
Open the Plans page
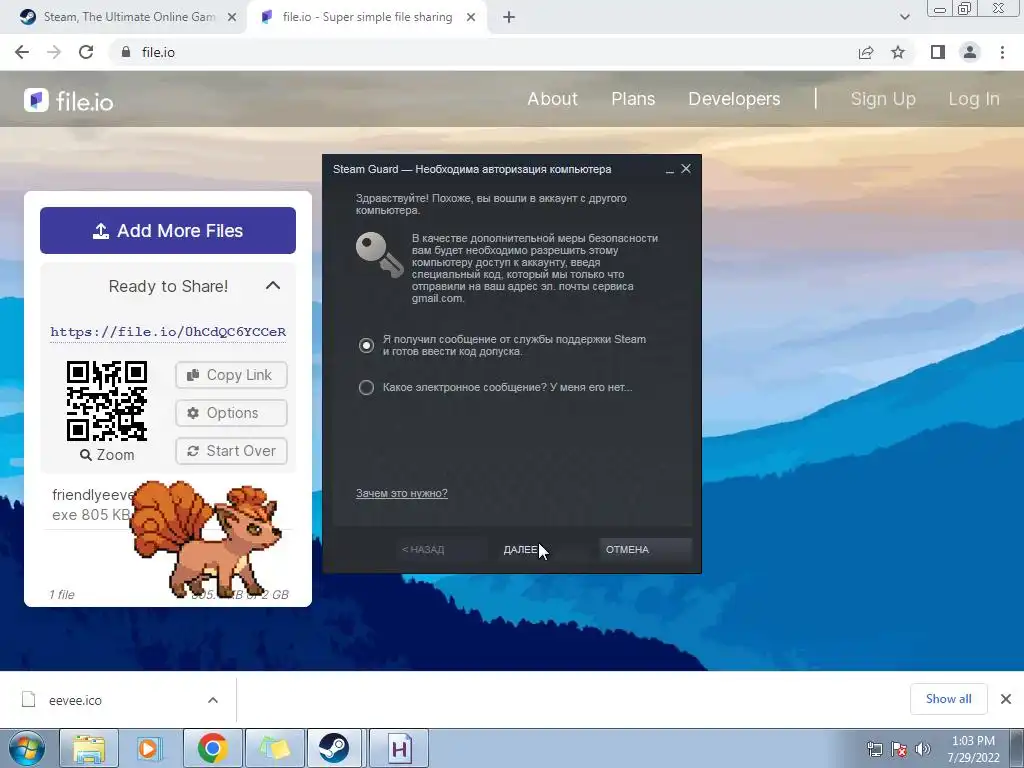[633, 99]
